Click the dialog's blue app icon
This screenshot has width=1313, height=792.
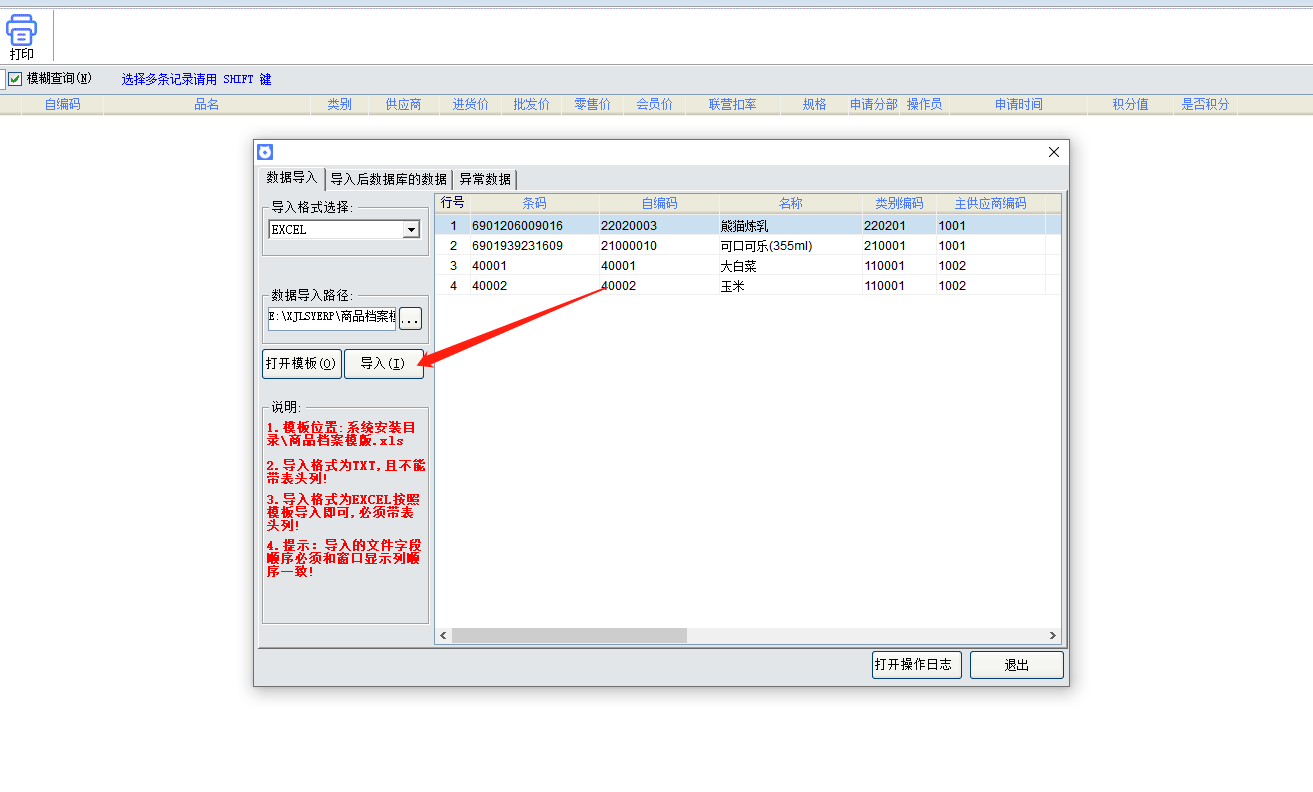tap(265, 152)
